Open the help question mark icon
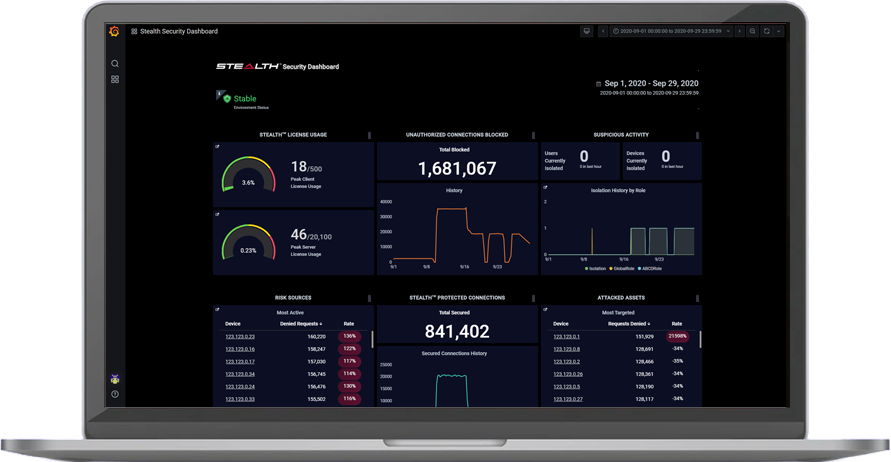This screenshot has height=462, width=891. point(115,394)
